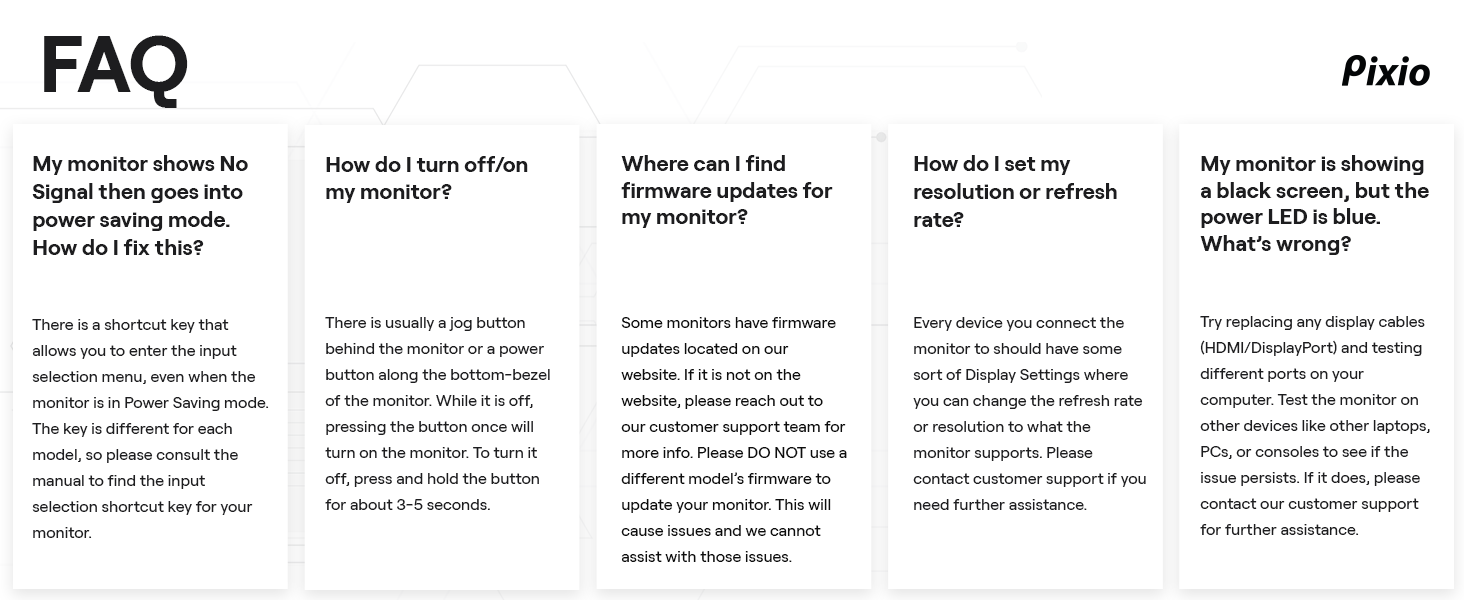Open the firmware updates question heading
The width and height of the screenshot is (1464, 600).
coord(726,190)
